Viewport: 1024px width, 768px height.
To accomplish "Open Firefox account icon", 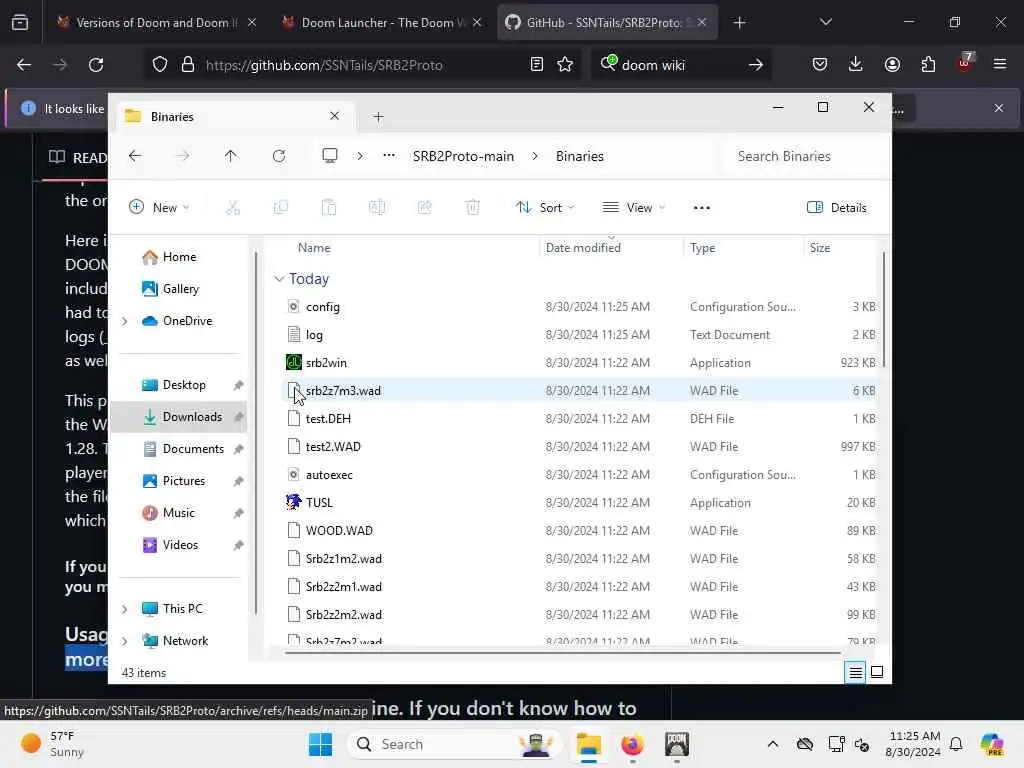I will (892, 65).
